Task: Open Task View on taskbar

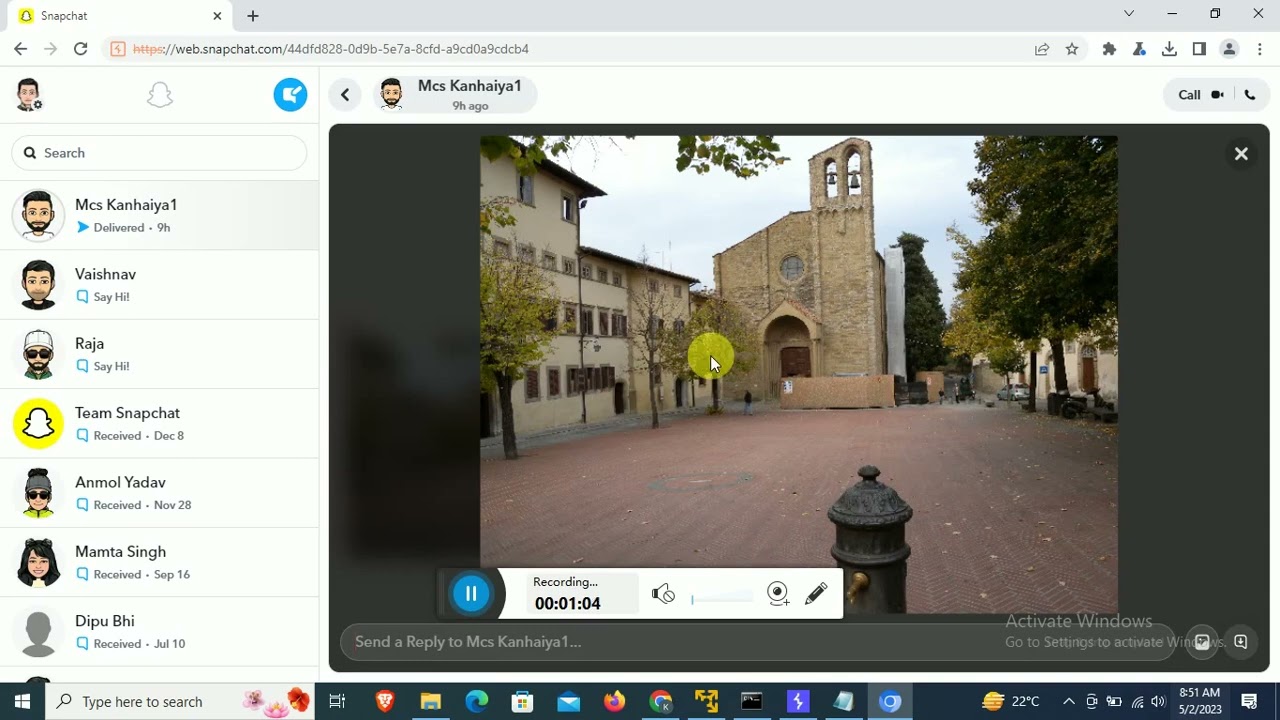Action: [x=337, y=702]
